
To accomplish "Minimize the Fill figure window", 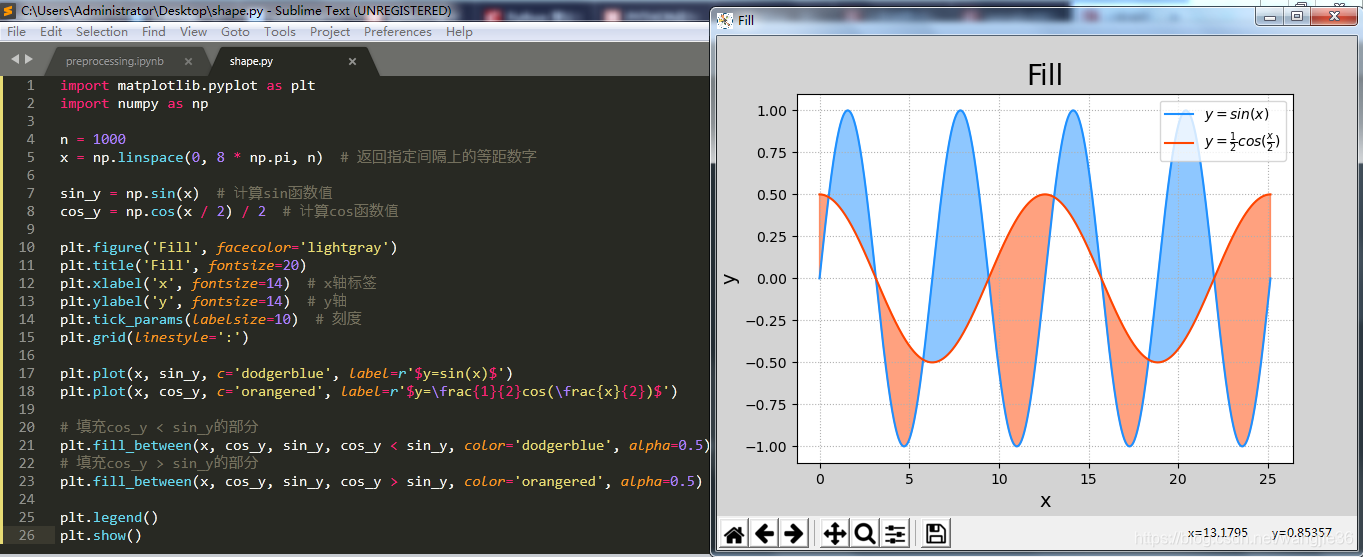I will (1271, 18).
